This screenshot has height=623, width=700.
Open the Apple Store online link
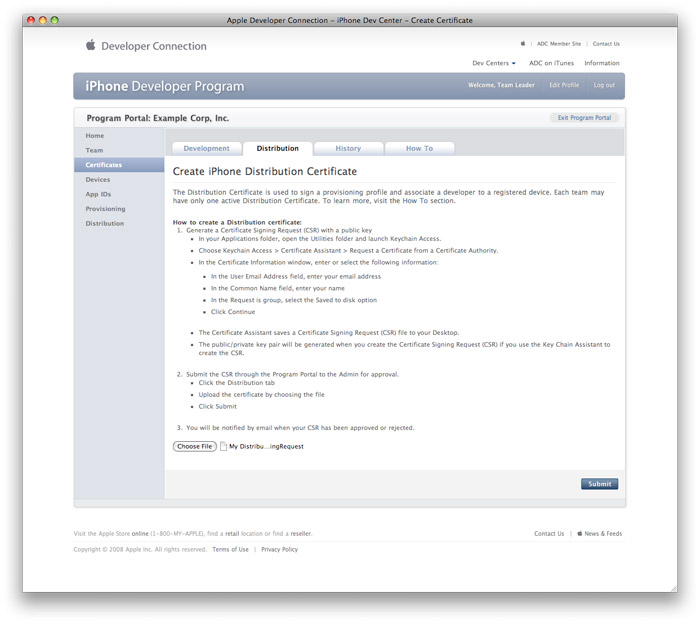pyautogui.click(x=140, y=533)
